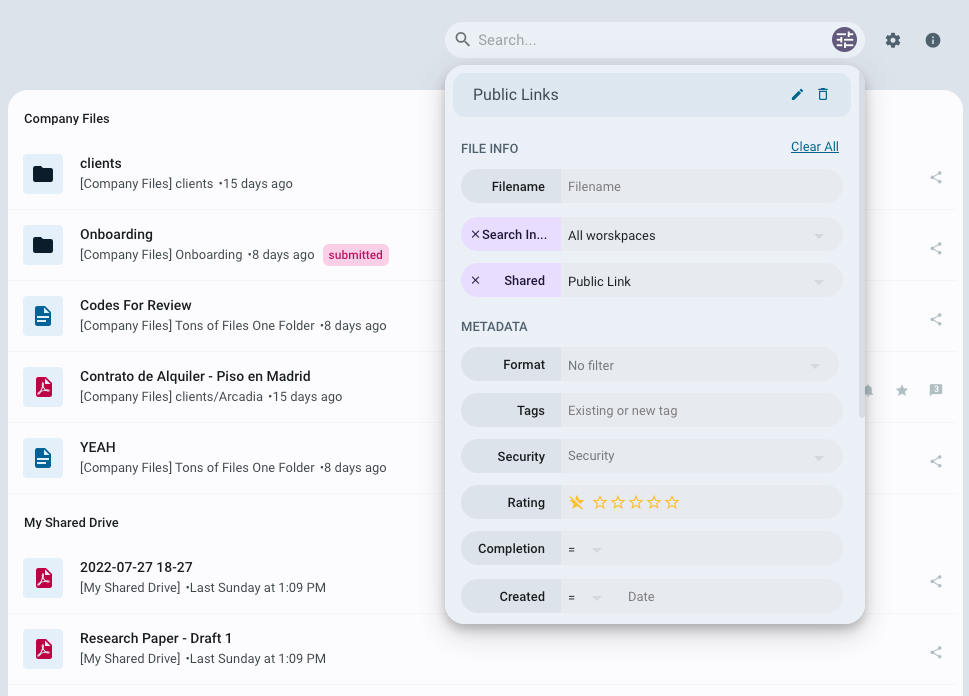969x696 pixels.
Task: Click the filter panel scrollbar
Action: [x=861, y=244]
